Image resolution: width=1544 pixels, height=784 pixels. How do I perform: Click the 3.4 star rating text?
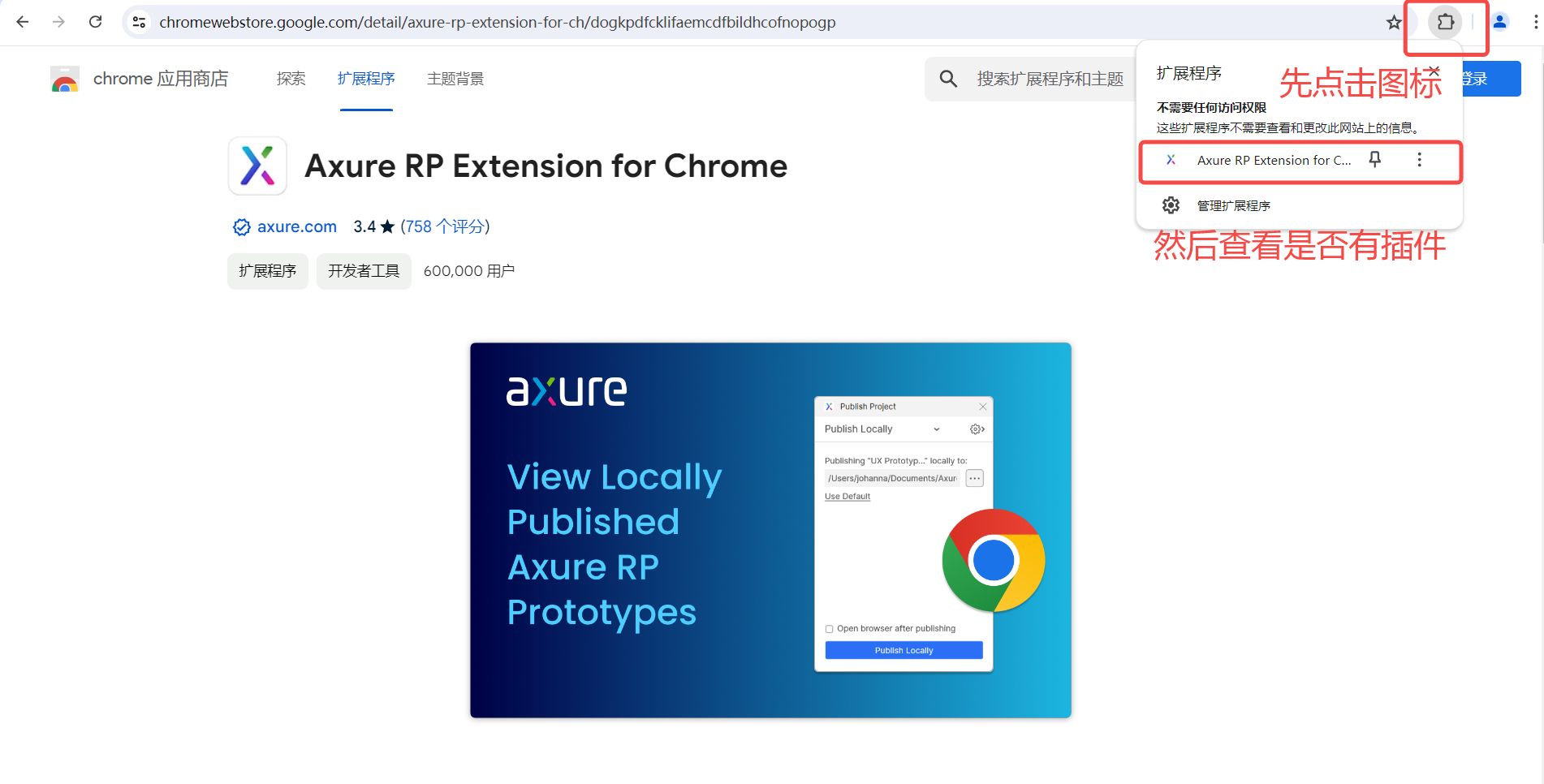[374, 227]
